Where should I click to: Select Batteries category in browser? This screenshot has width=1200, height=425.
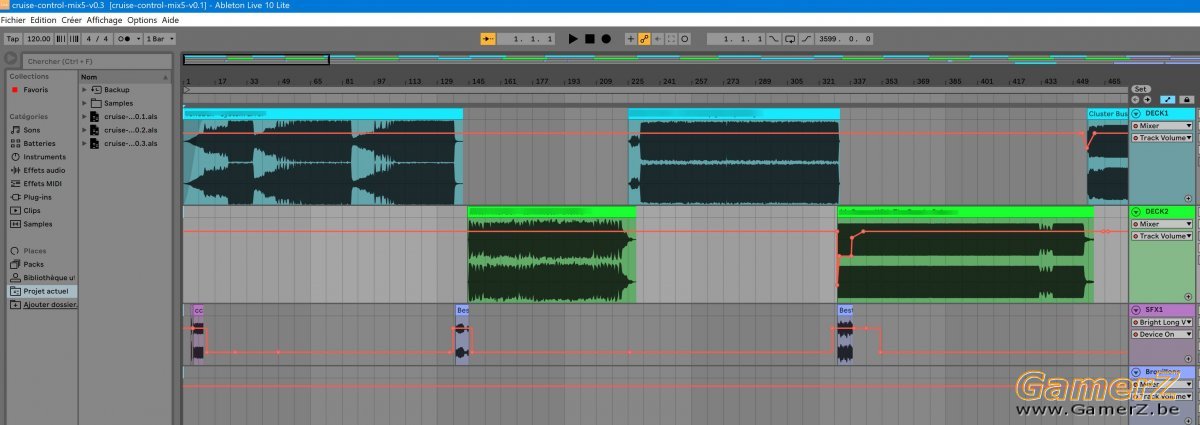(39, 143)
